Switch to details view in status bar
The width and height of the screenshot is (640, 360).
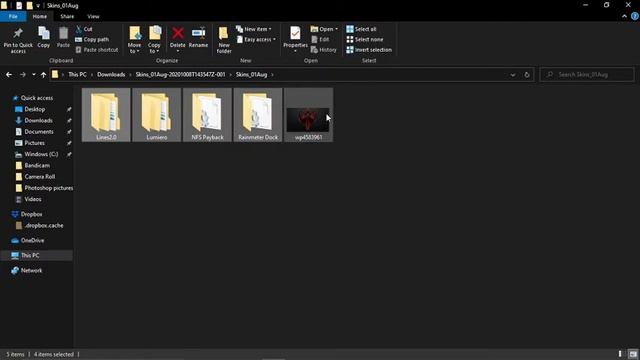pyautogui.click(x=620, y=354)
